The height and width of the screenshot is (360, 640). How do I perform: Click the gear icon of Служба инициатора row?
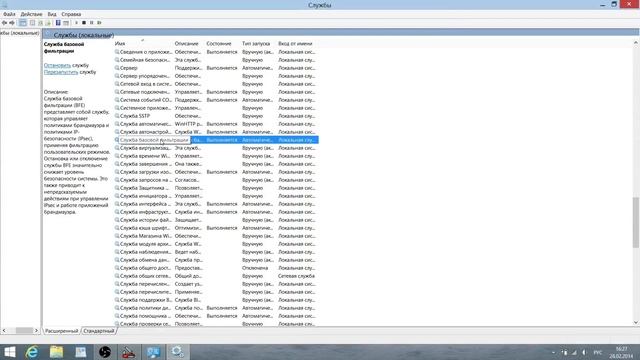tap(117, 196)
